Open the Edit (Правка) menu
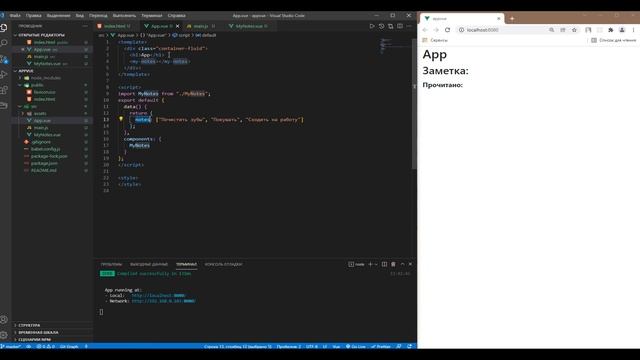The width and height of the screenshot is (640, 360). (x=33, y=16)
